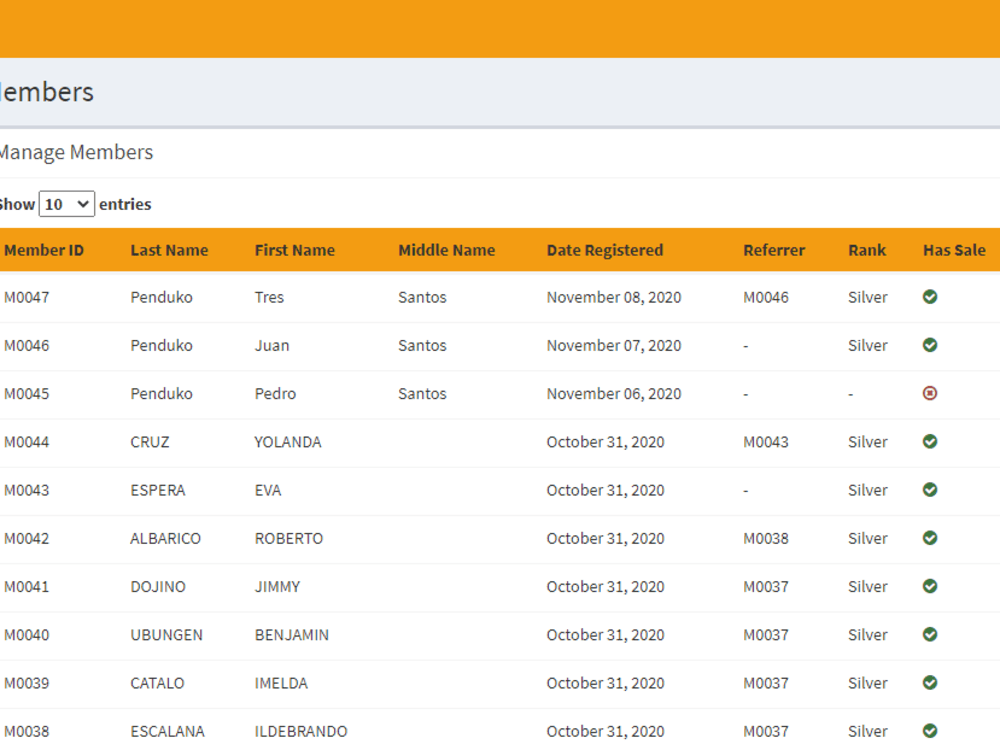Click the Has Sale check for ROBERTO ALBARICO
The image size is (1000, 750).
(x=930, y=538)
